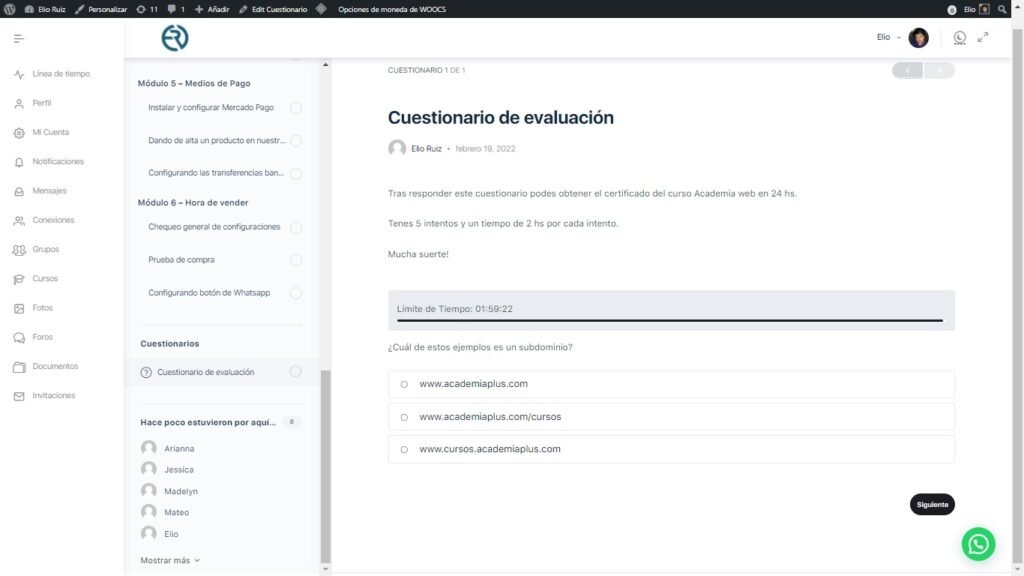Viewport: 1024px width, 576px height.
Task: Click Módulo 5 – Medios de Pago heading
Action: pos(194,84)
